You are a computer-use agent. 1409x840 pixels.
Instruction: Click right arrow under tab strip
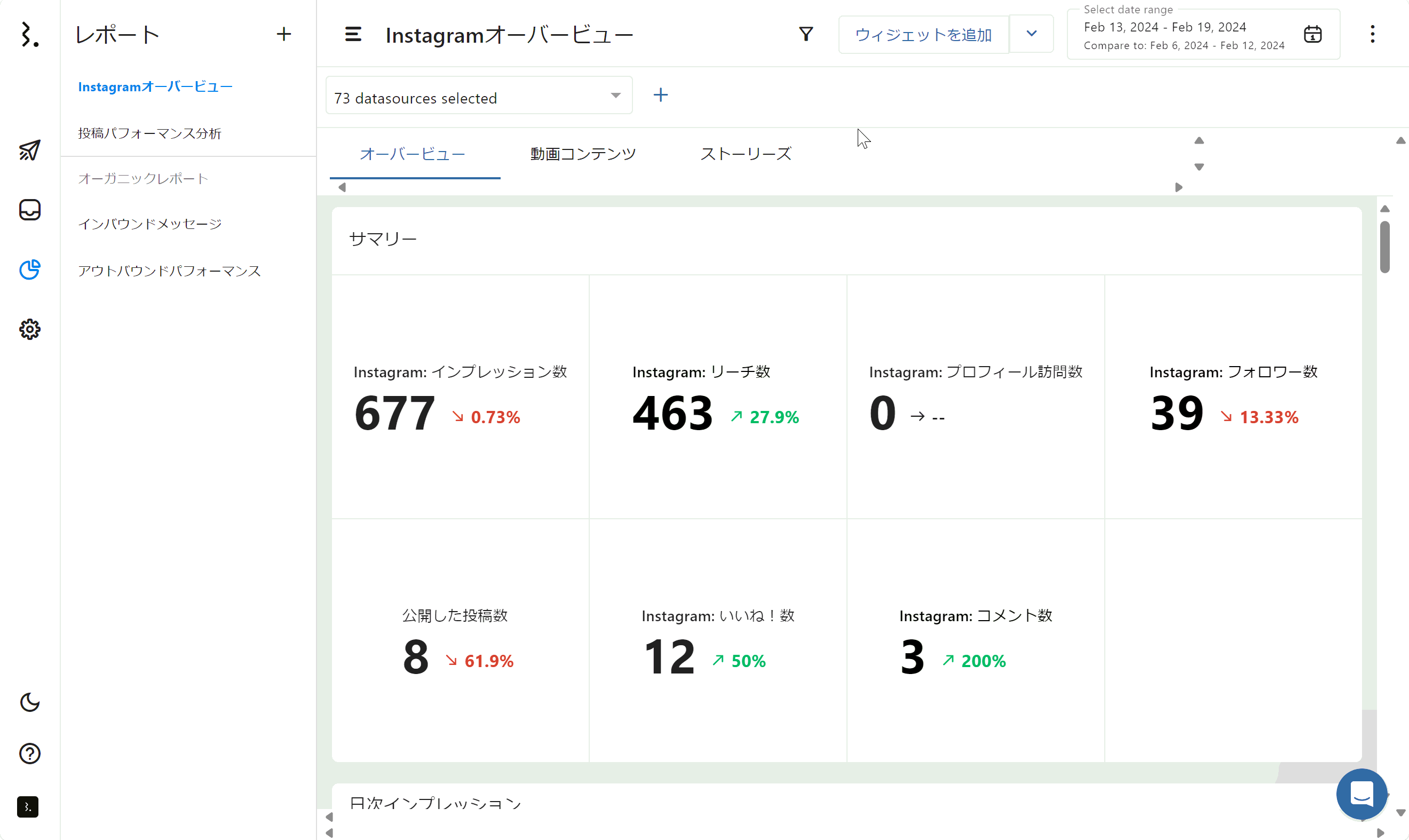pyautogui.click(x=1178, y=187)
